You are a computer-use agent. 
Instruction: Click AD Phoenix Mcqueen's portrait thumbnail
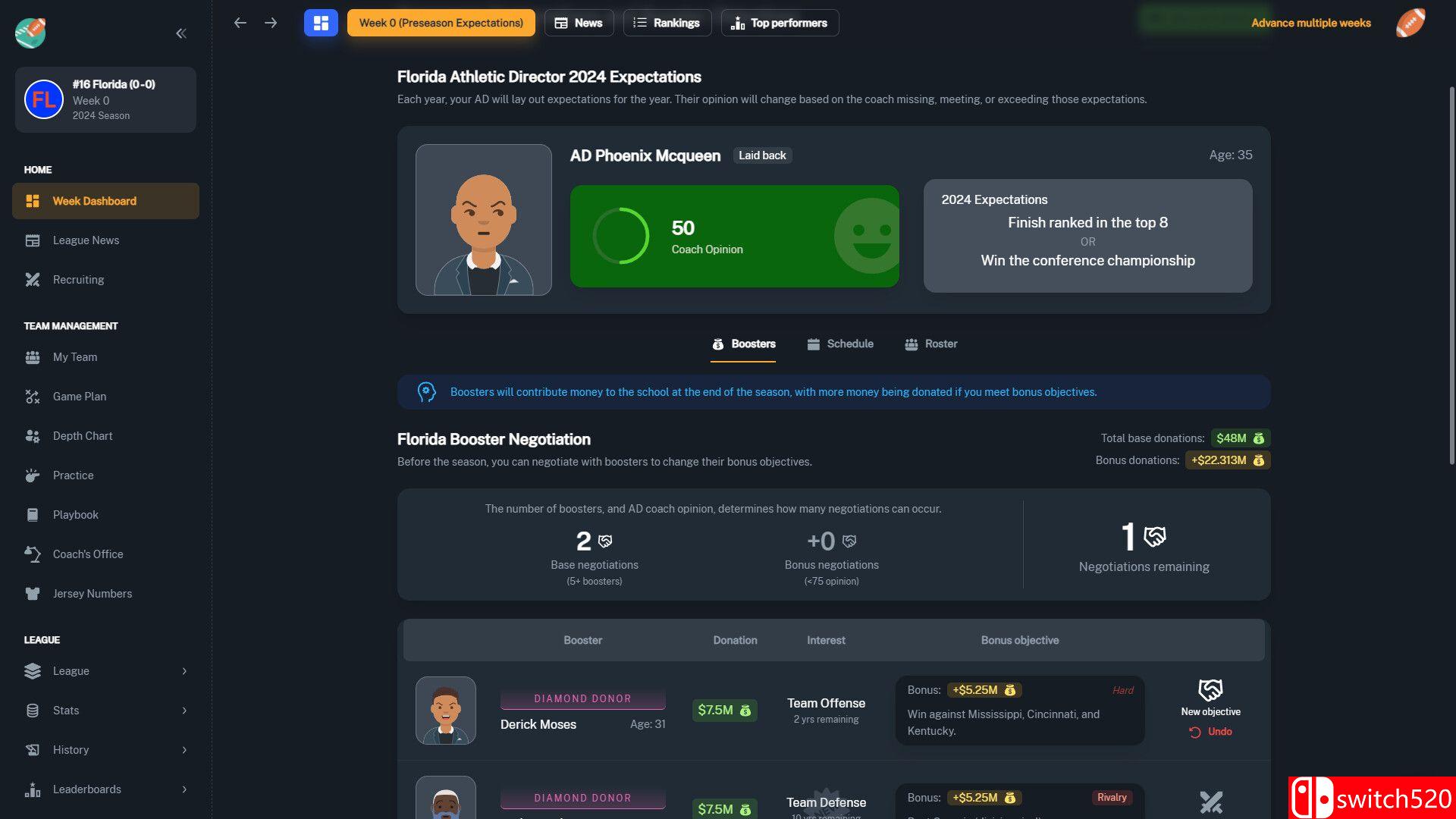coord(484,220)
